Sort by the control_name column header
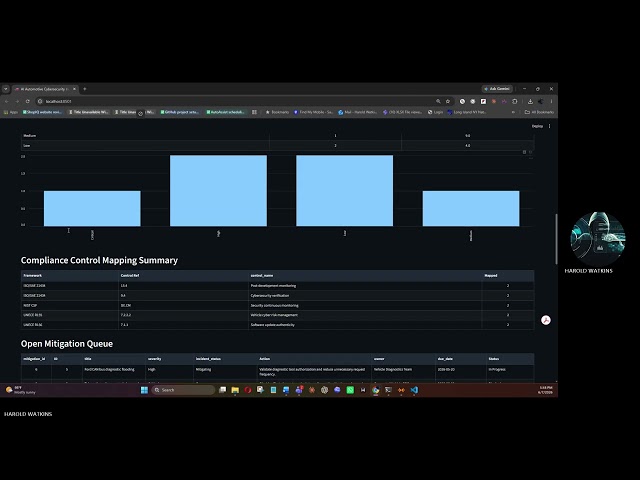640x480 pixels. (x=365, y=276)
